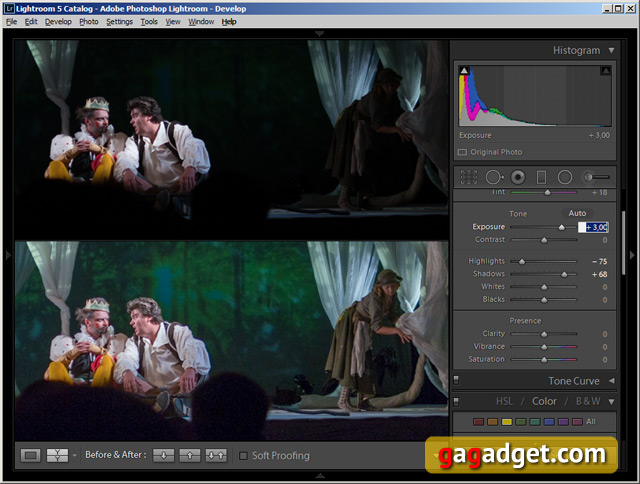Select the Crop Overlay tool
This screenshot has height=484, width=640.
[x=469, y=177]
